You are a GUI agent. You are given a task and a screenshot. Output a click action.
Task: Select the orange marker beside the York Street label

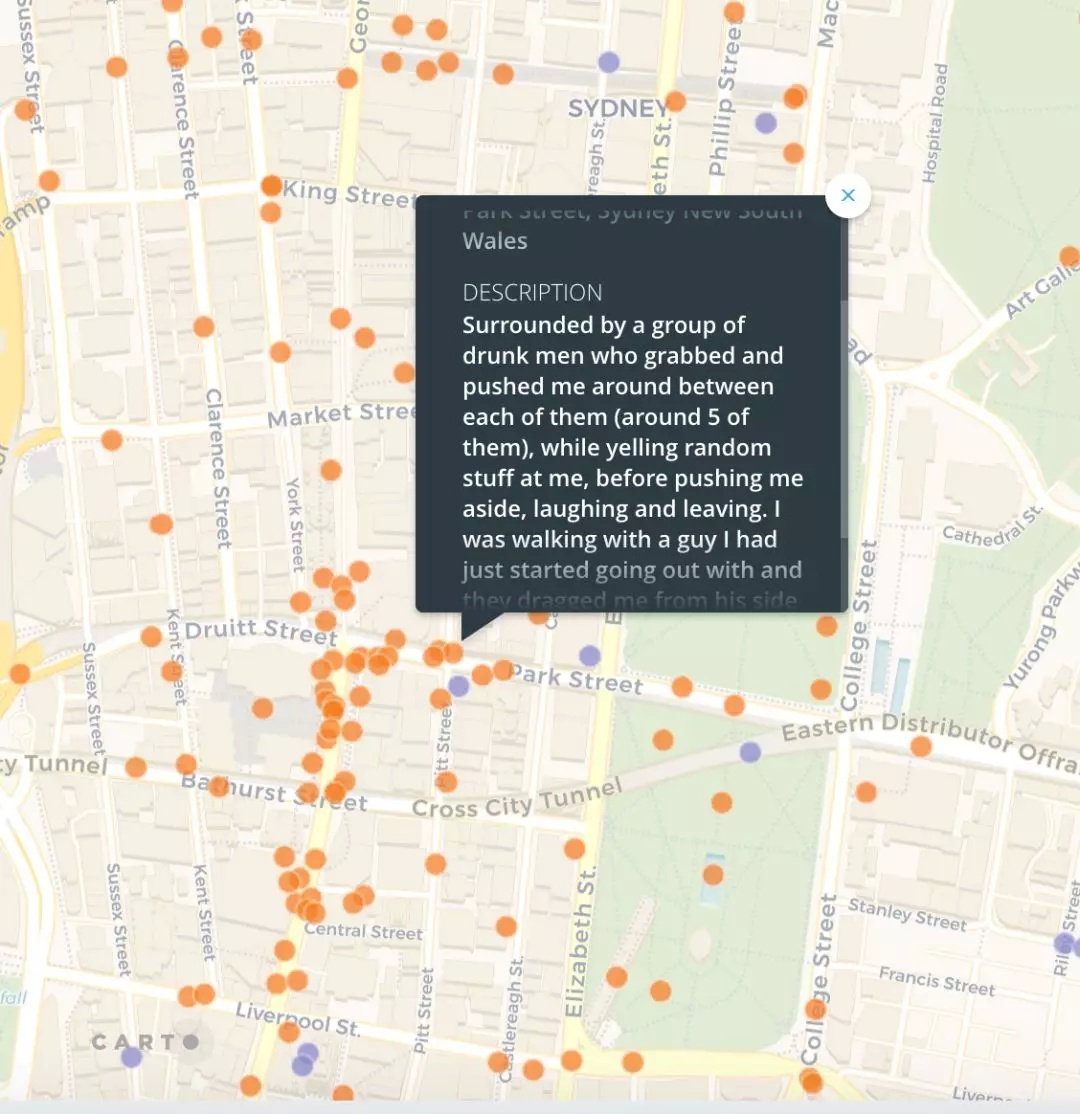pyautogui.click(x=330, y=470)
